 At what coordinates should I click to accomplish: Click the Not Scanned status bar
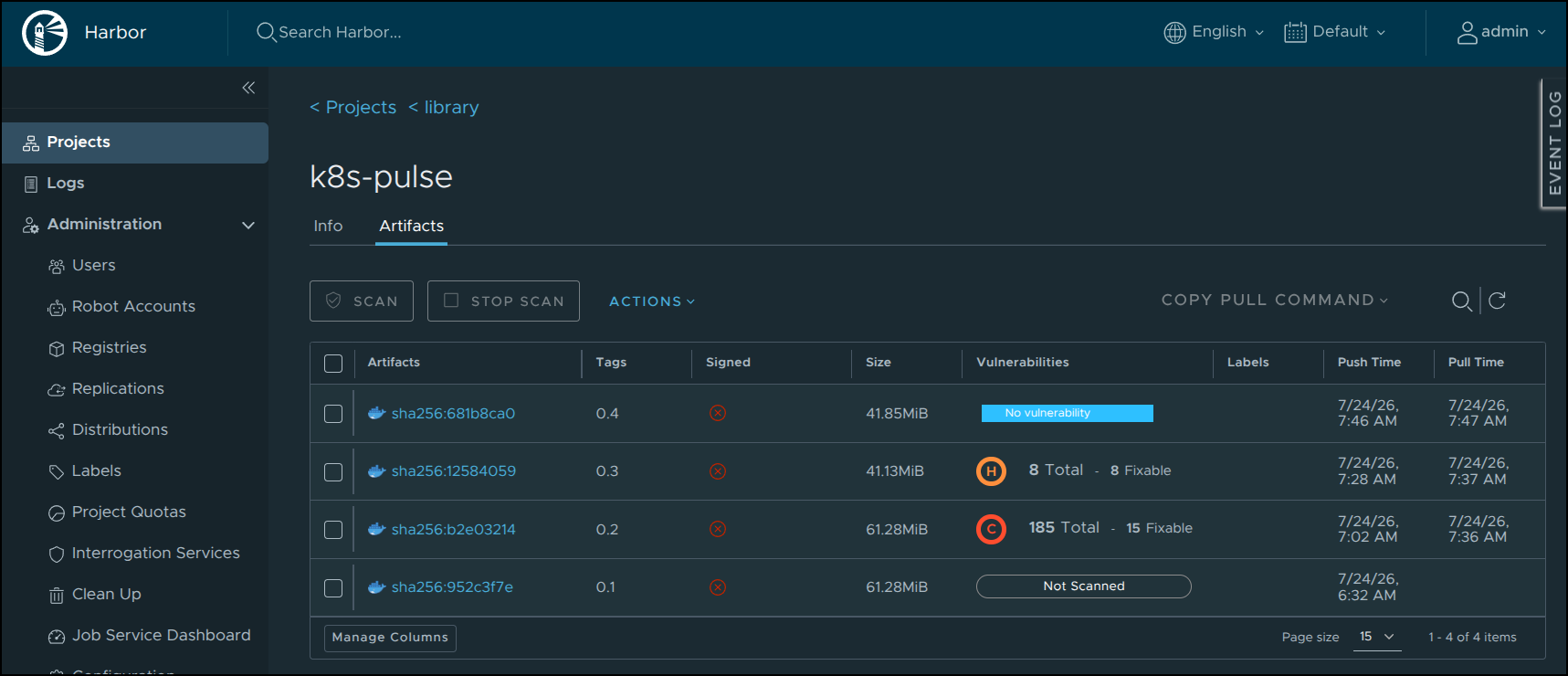point(1084,586)
